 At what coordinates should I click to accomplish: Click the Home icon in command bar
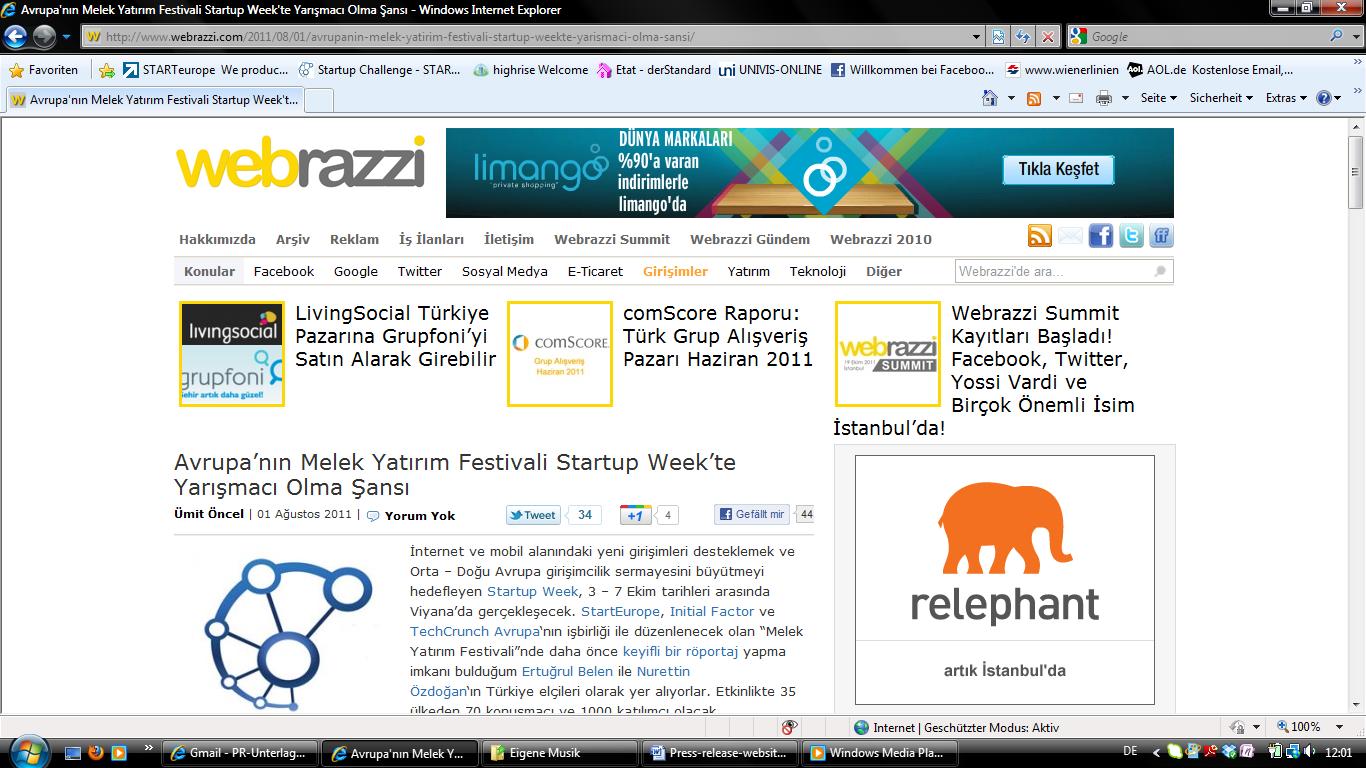tap(990, 98)
